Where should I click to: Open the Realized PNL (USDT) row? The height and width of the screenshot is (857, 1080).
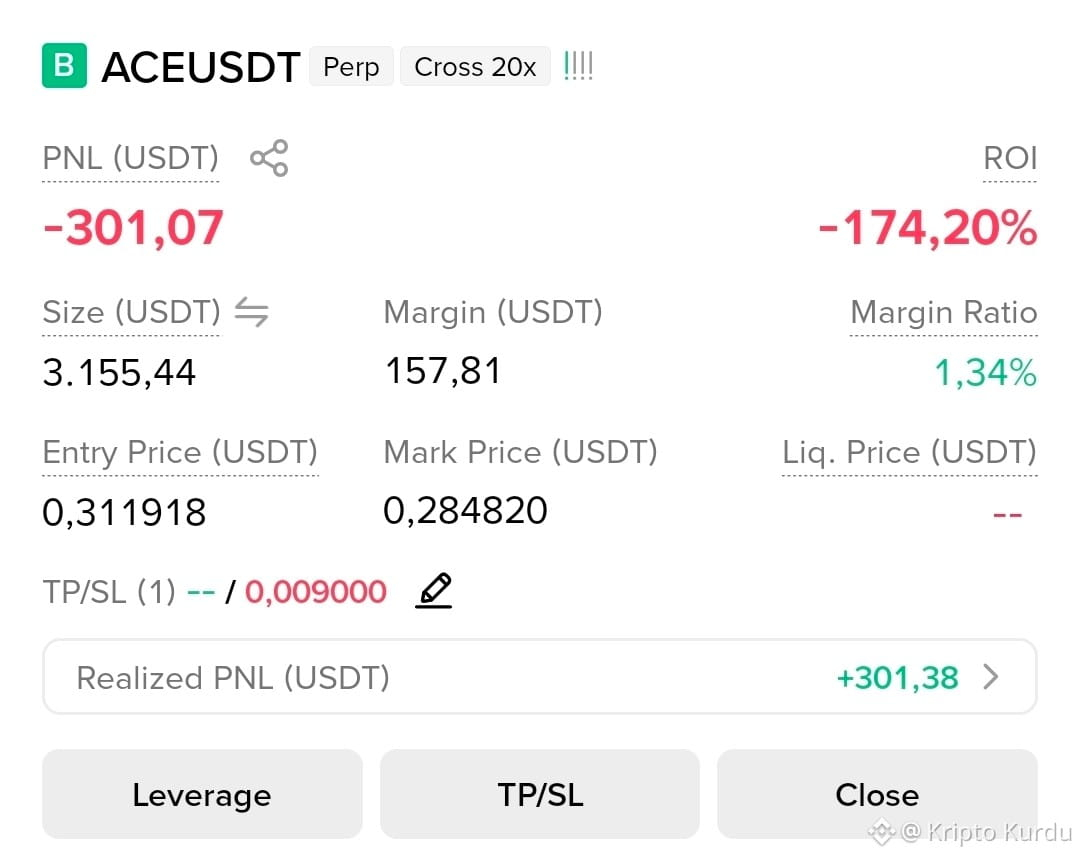pos(540,677)
